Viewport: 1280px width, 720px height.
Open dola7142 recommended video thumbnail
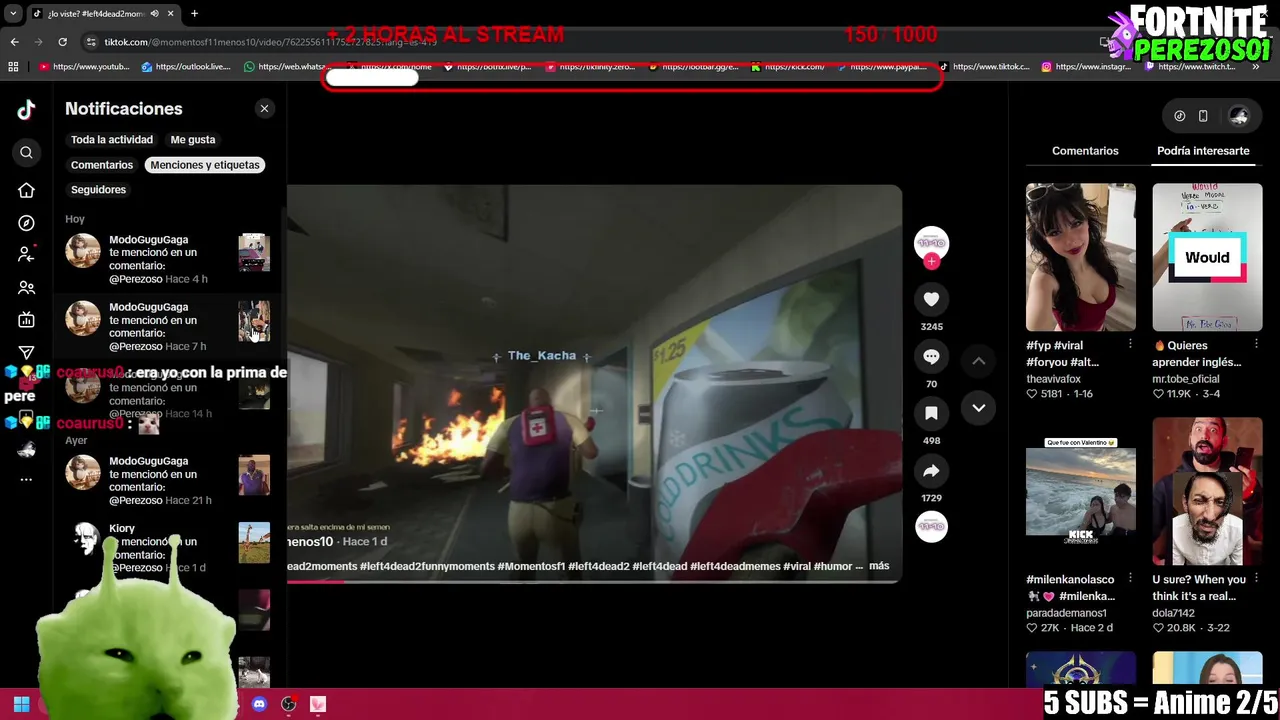click(x=1207, y=491)
